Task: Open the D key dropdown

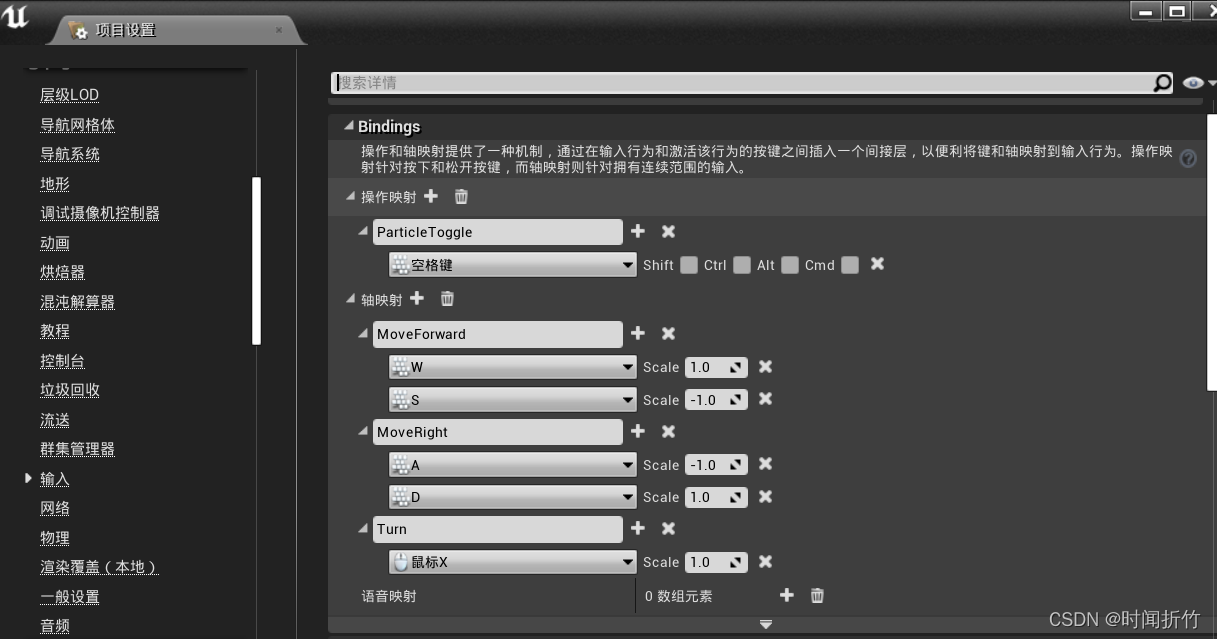Action: click(x=512, y=497)
